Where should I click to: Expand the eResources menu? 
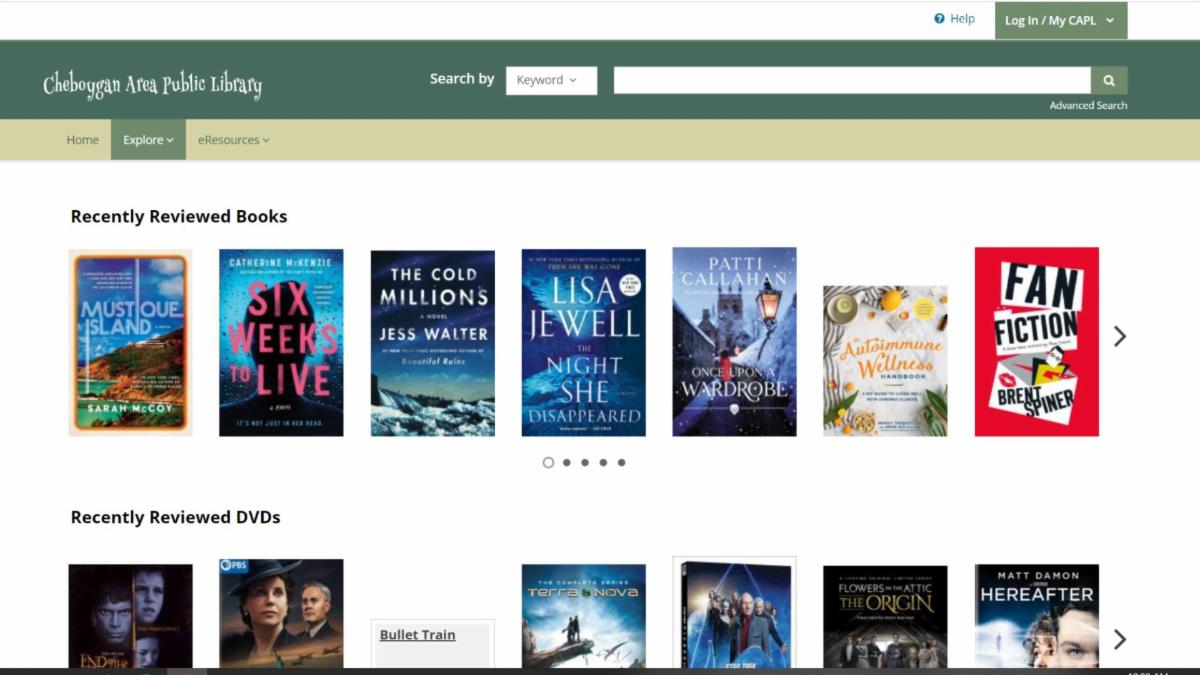(233, 140)
